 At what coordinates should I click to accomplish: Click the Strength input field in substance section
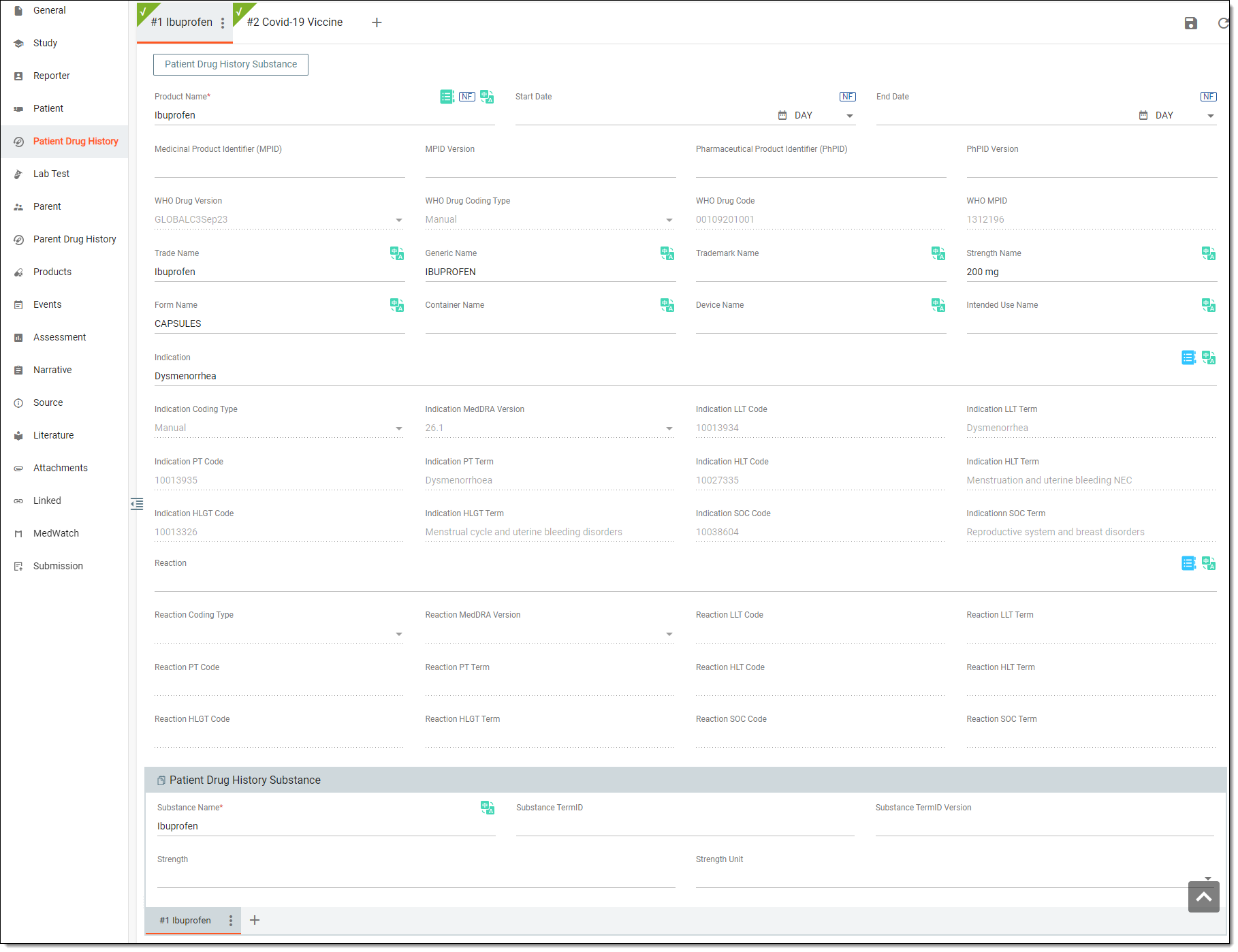pos(416,878)
